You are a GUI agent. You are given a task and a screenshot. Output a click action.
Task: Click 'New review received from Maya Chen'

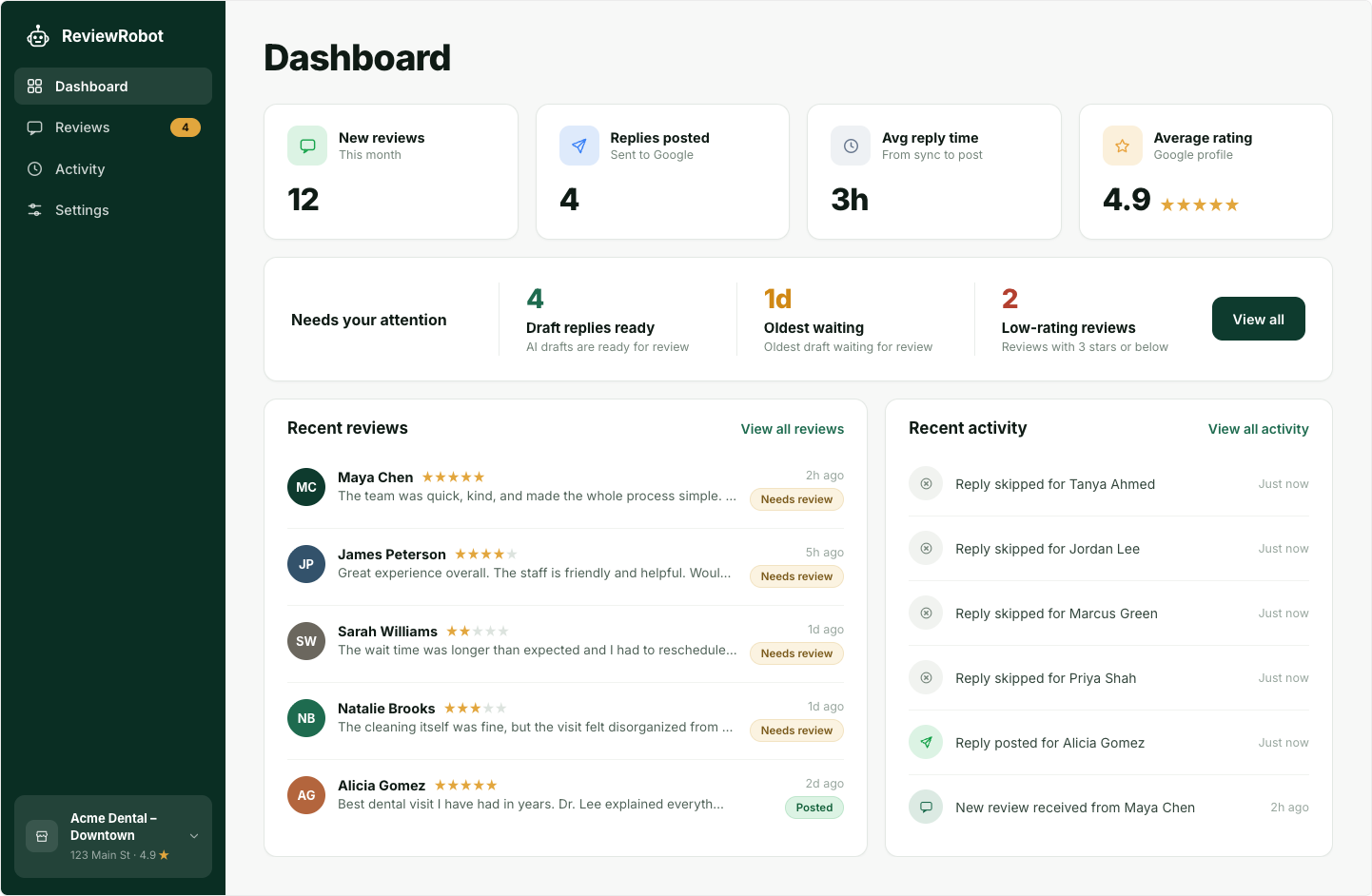[x=1075, y=808]
